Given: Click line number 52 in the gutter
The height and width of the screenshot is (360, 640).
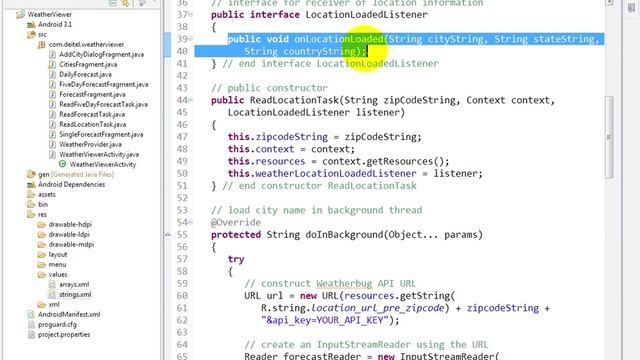Looking at the screenshot, I should [x=182, y=198].
